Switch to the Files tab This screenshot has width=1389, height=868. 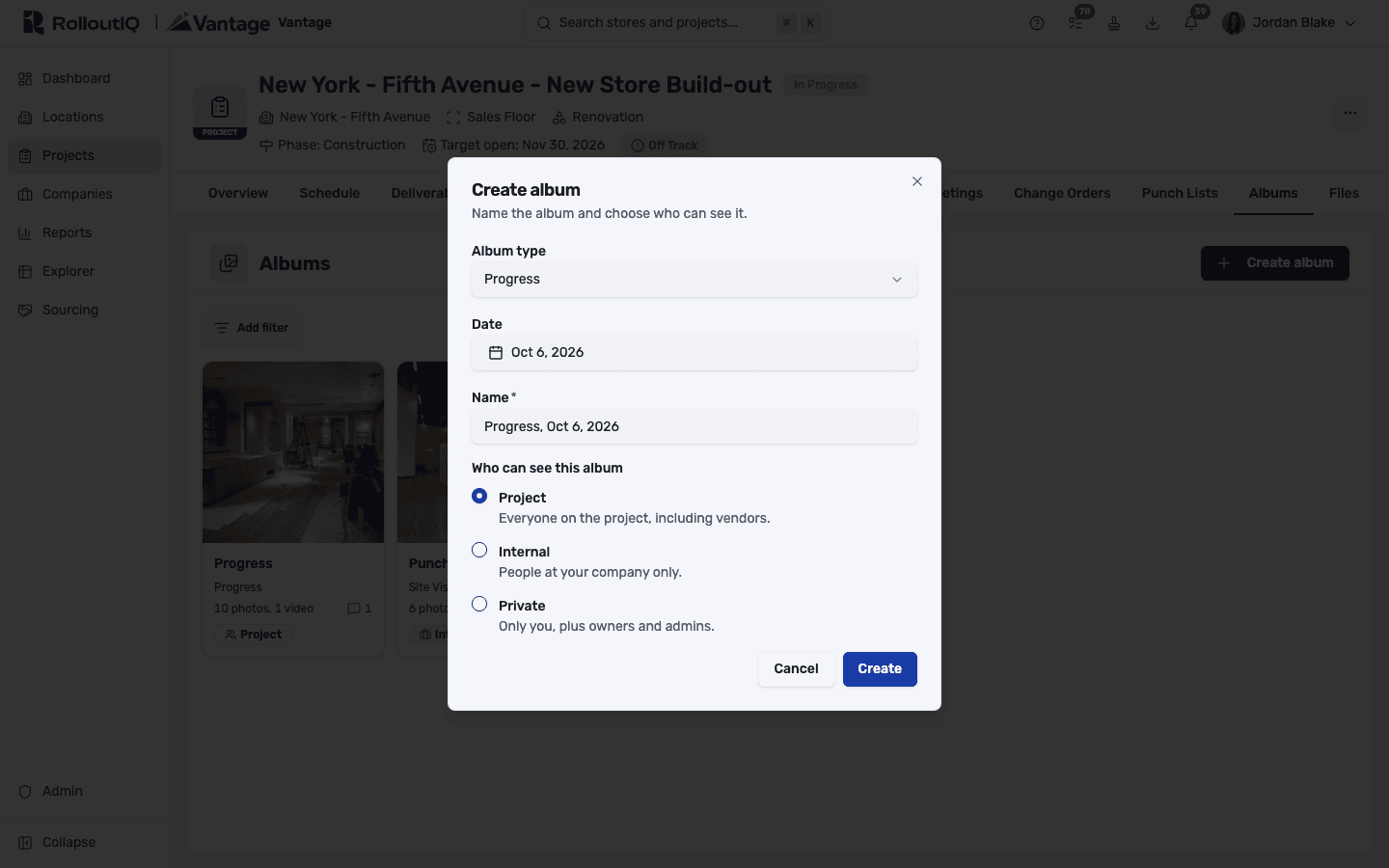[1344, 194]
